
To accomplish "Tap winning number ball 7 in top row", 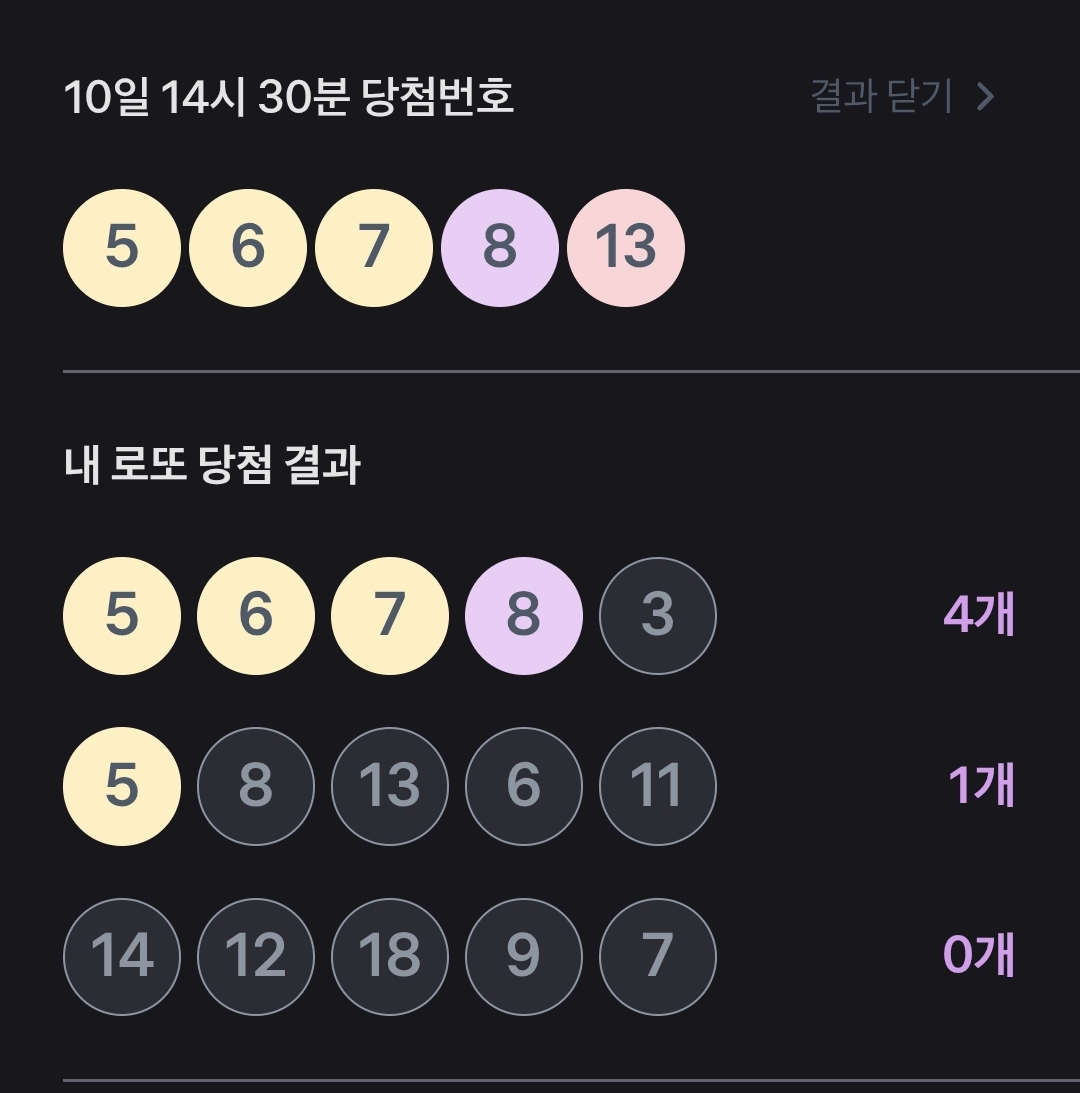I will (x=374, y=247).
